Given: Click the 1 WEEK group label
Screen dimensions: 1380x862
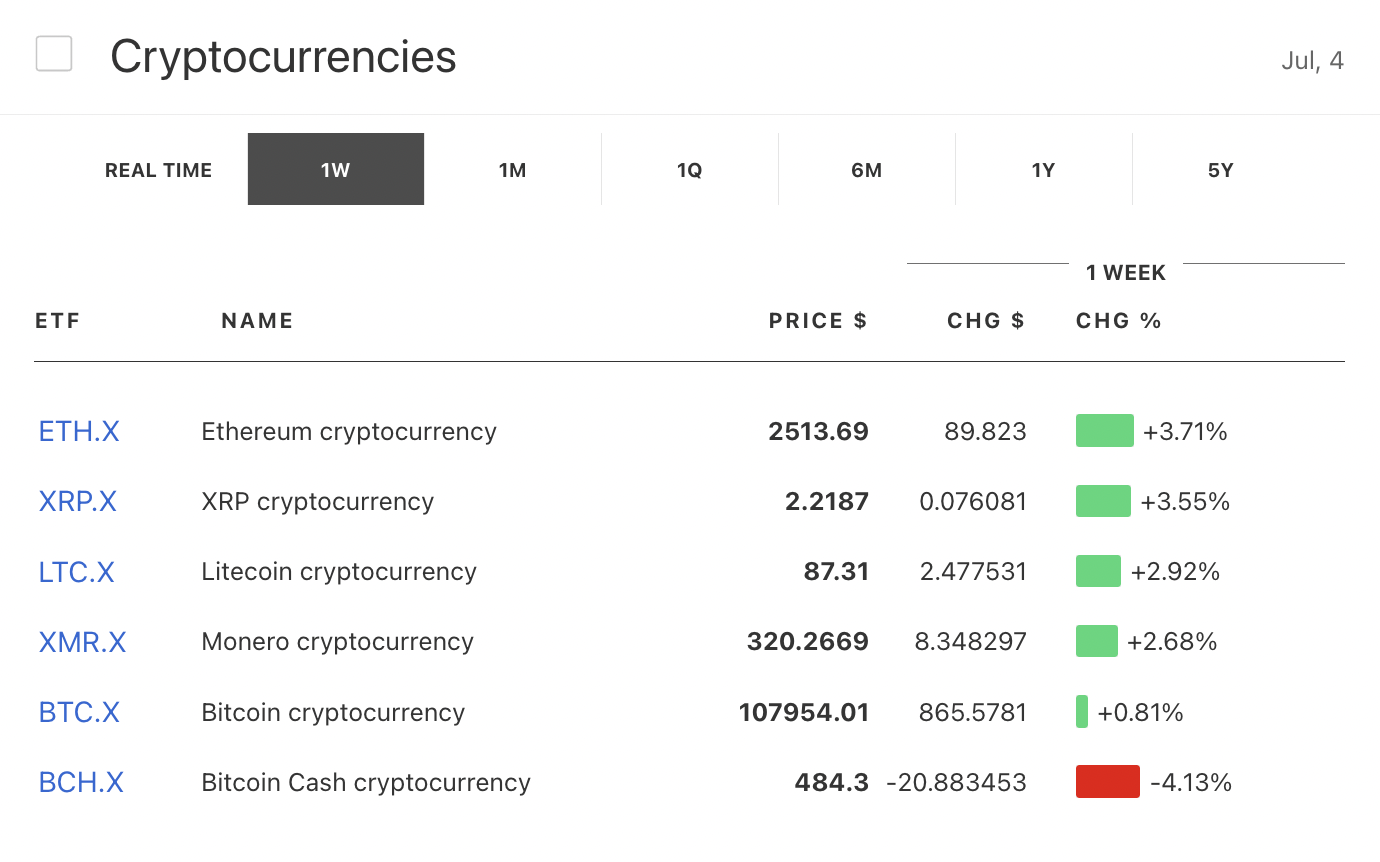Looking at the screenshot, I should coord(1126,272).
